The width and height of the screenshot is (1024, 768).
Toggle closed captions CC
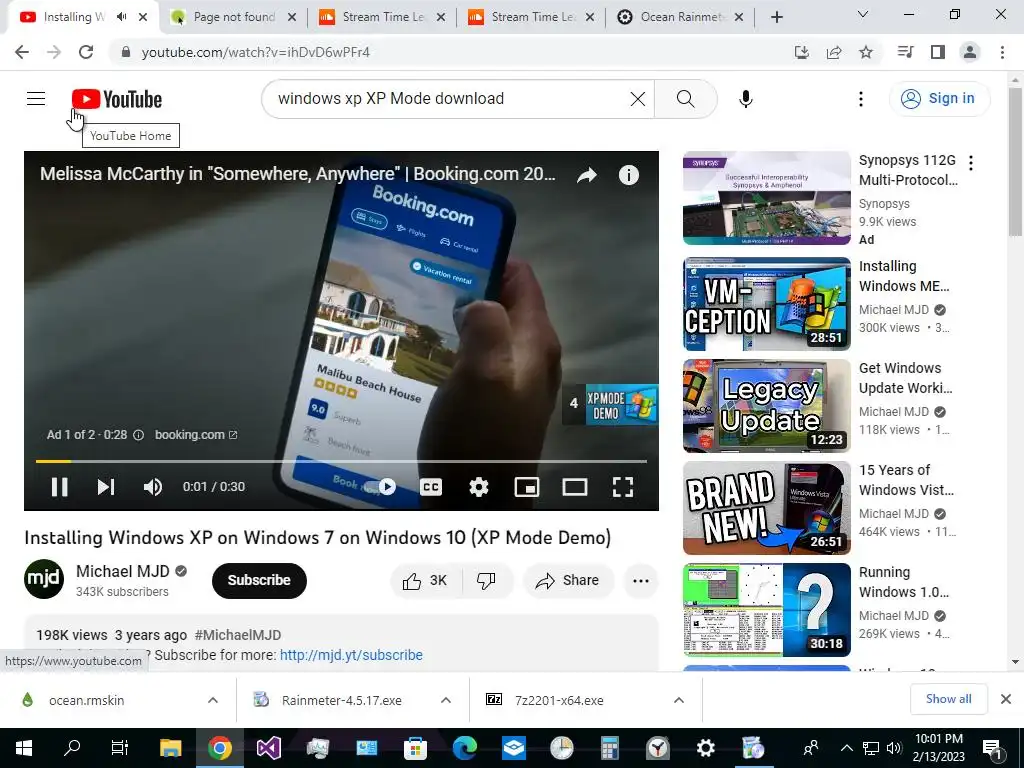[431, 487]
